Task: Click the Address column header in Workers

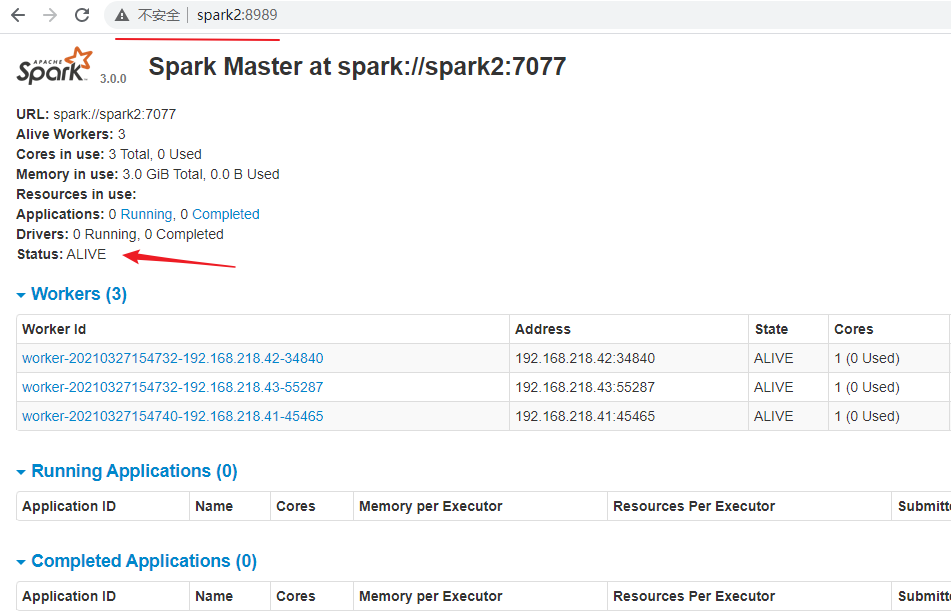Action: pos(542,329)
